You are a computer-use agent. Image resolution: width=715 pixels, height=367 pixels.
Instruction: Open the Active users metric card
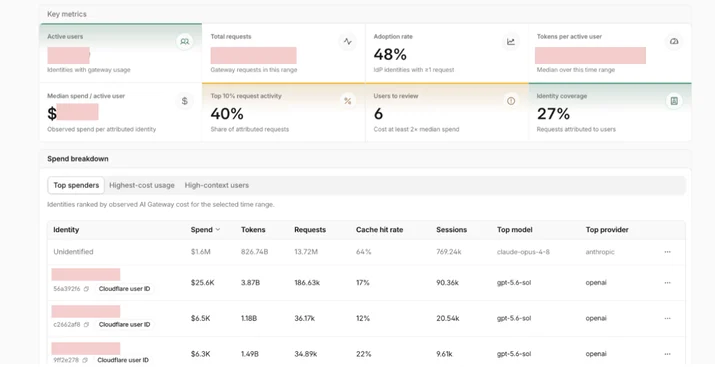120,53
